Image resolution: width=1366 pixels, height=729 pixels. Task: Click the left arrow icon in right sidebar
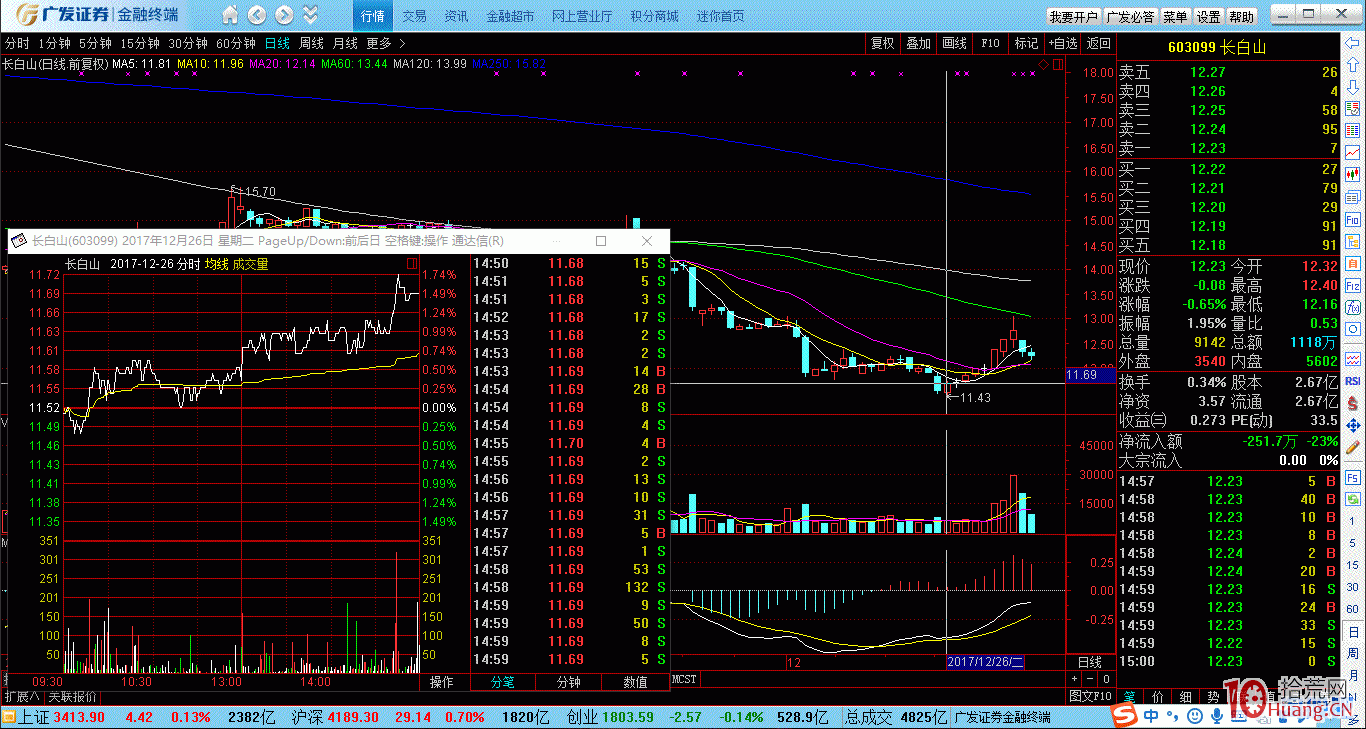click(x=1354, y=45)
